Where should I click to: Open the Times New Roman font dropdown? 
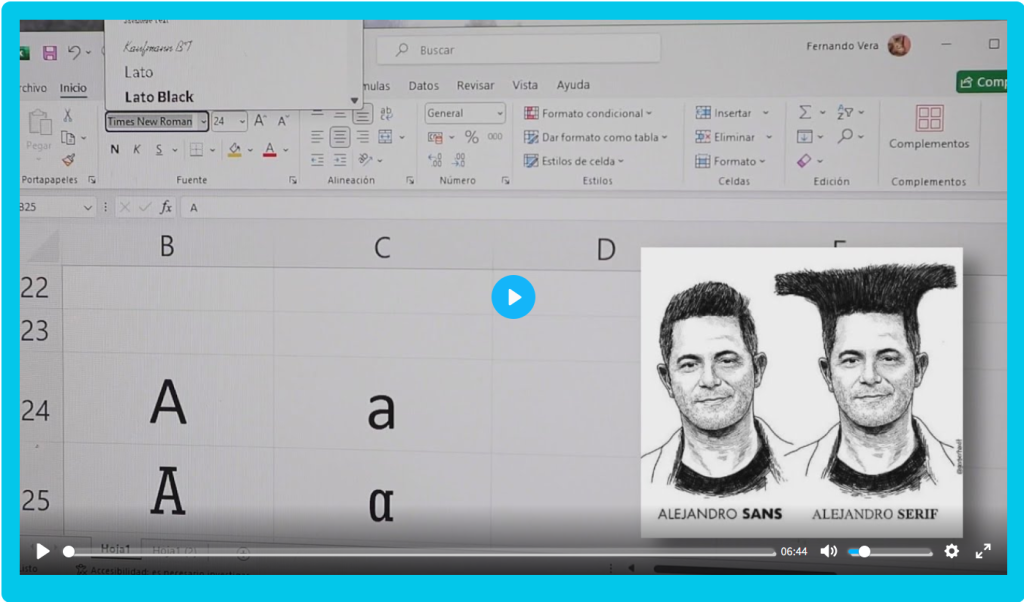point(203,122)
